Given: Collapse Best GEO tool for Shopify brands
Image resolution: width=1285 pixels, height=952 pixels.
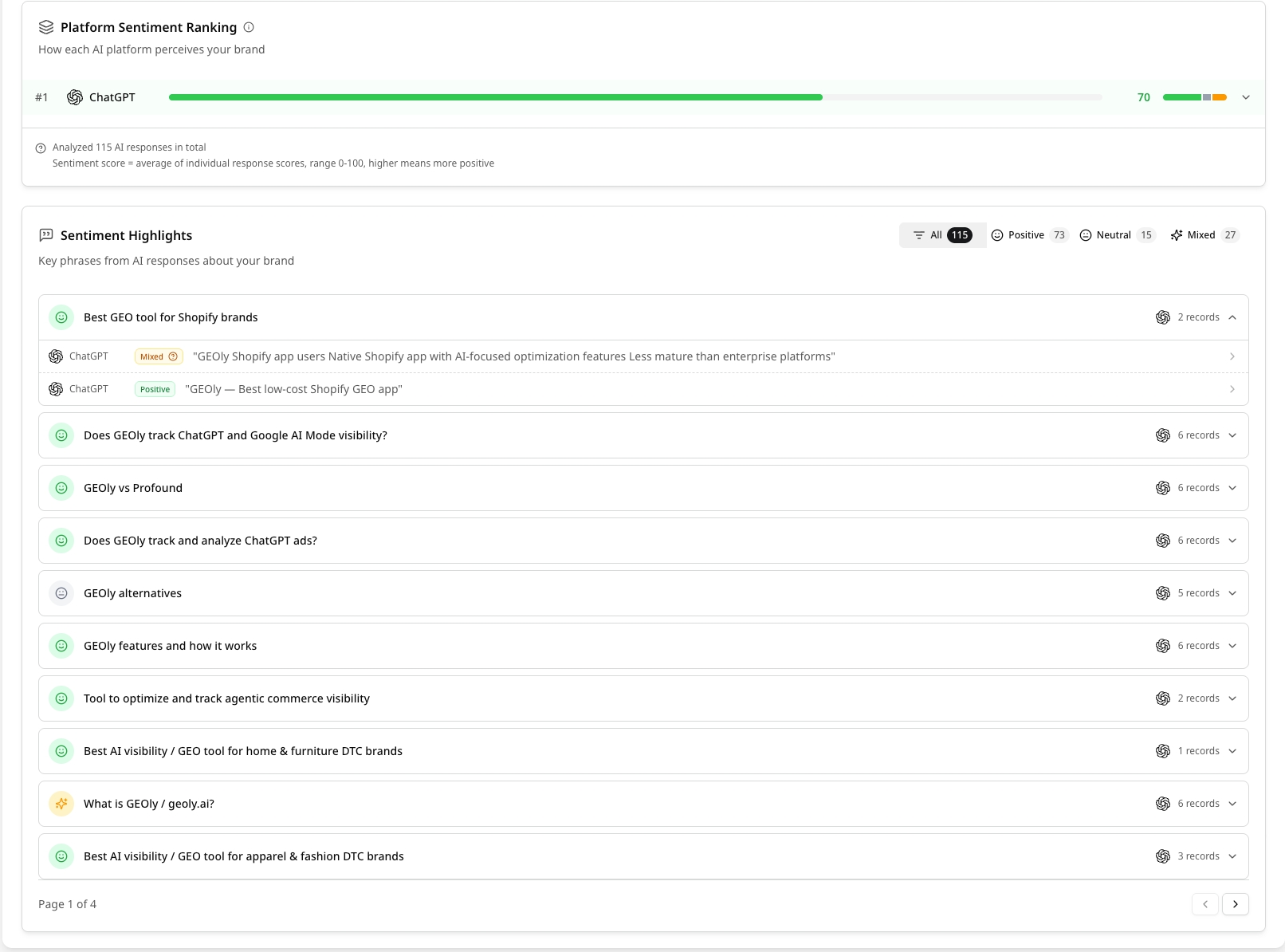Looking at the screenshot, I should (x=1232, y=317).
